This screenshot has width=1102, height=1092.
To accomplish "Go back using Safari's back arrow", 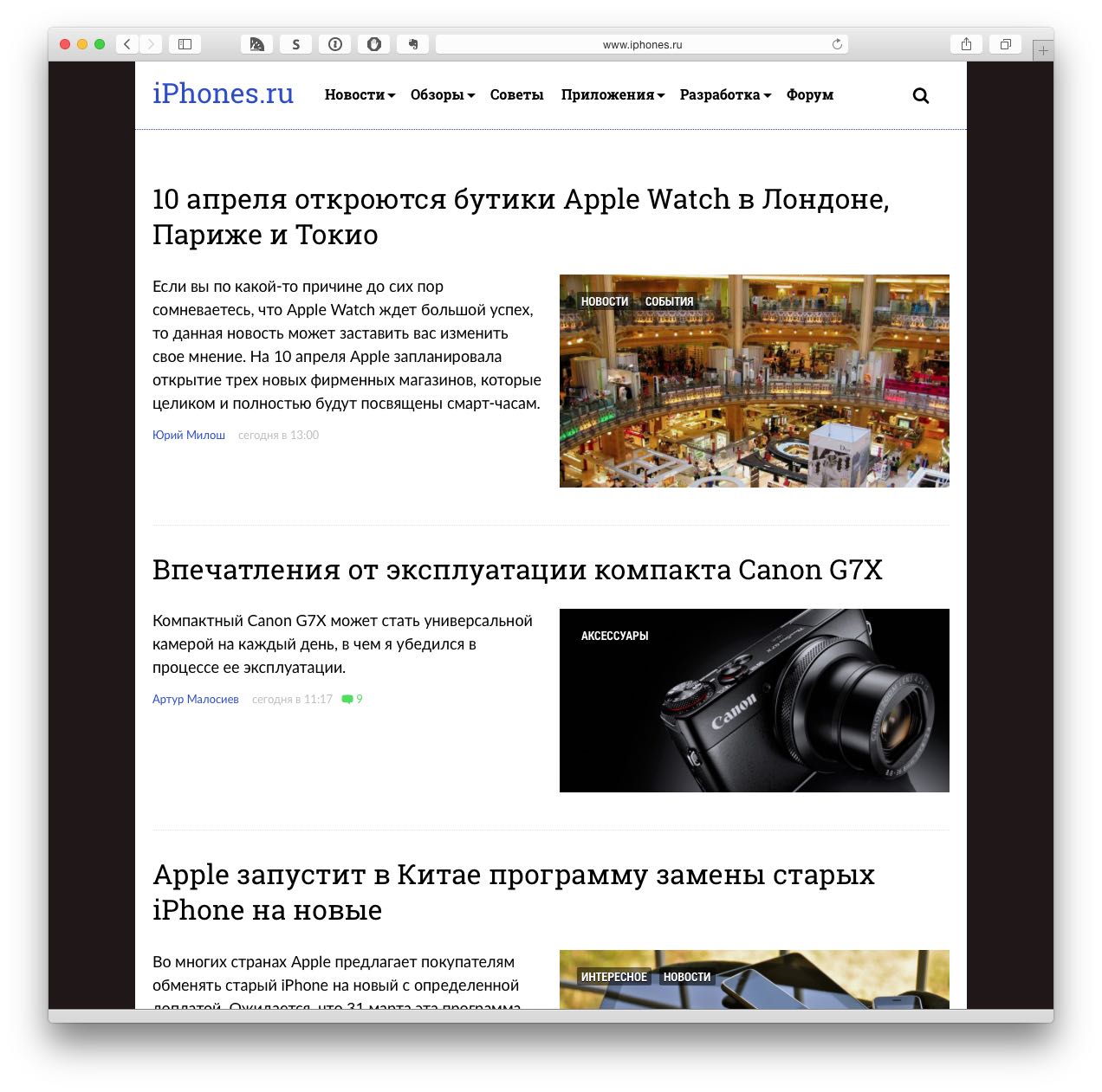I will 127,44.
